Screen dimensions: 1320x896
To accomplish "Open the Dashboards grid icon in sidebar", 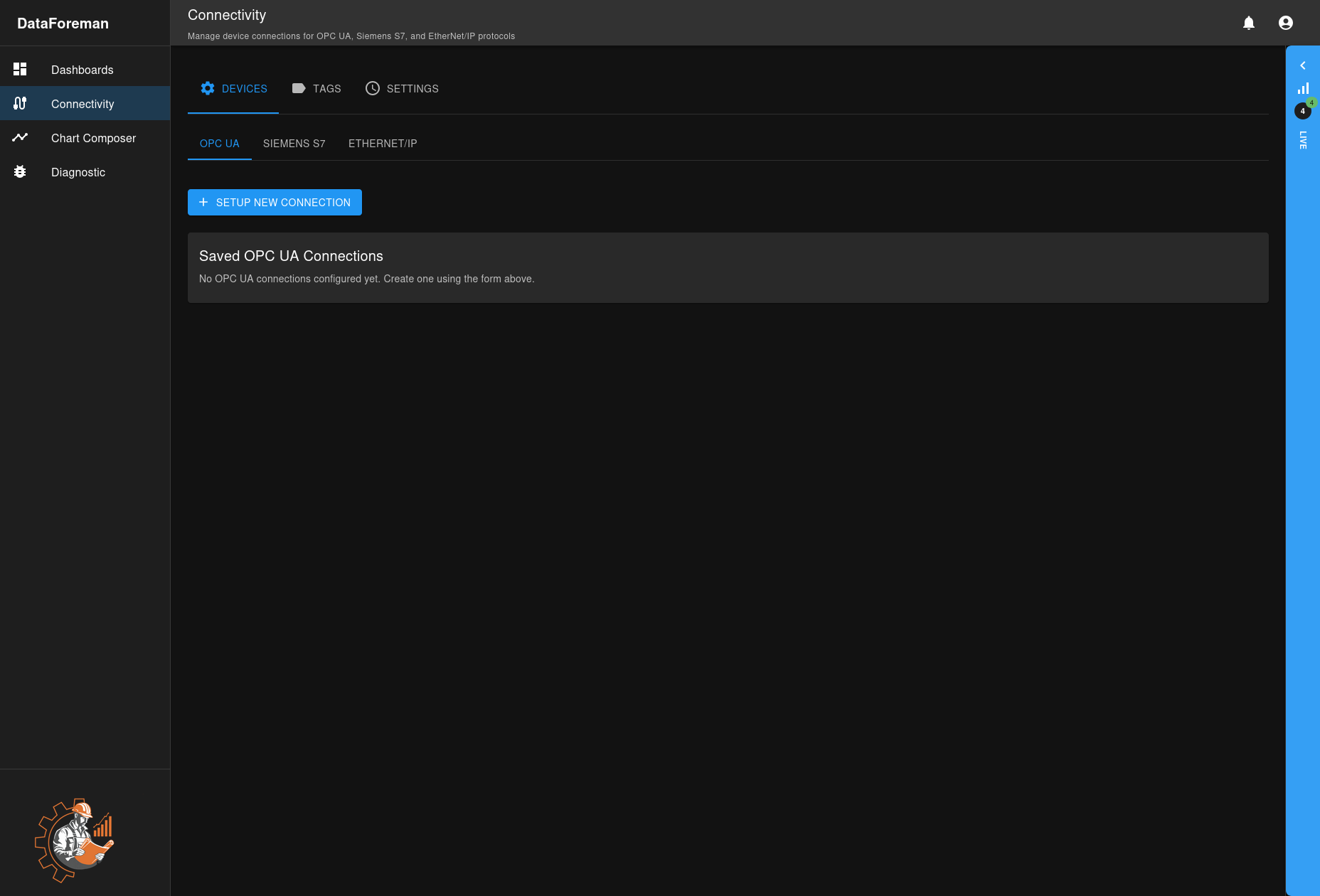I will click(x=20, y=68).
